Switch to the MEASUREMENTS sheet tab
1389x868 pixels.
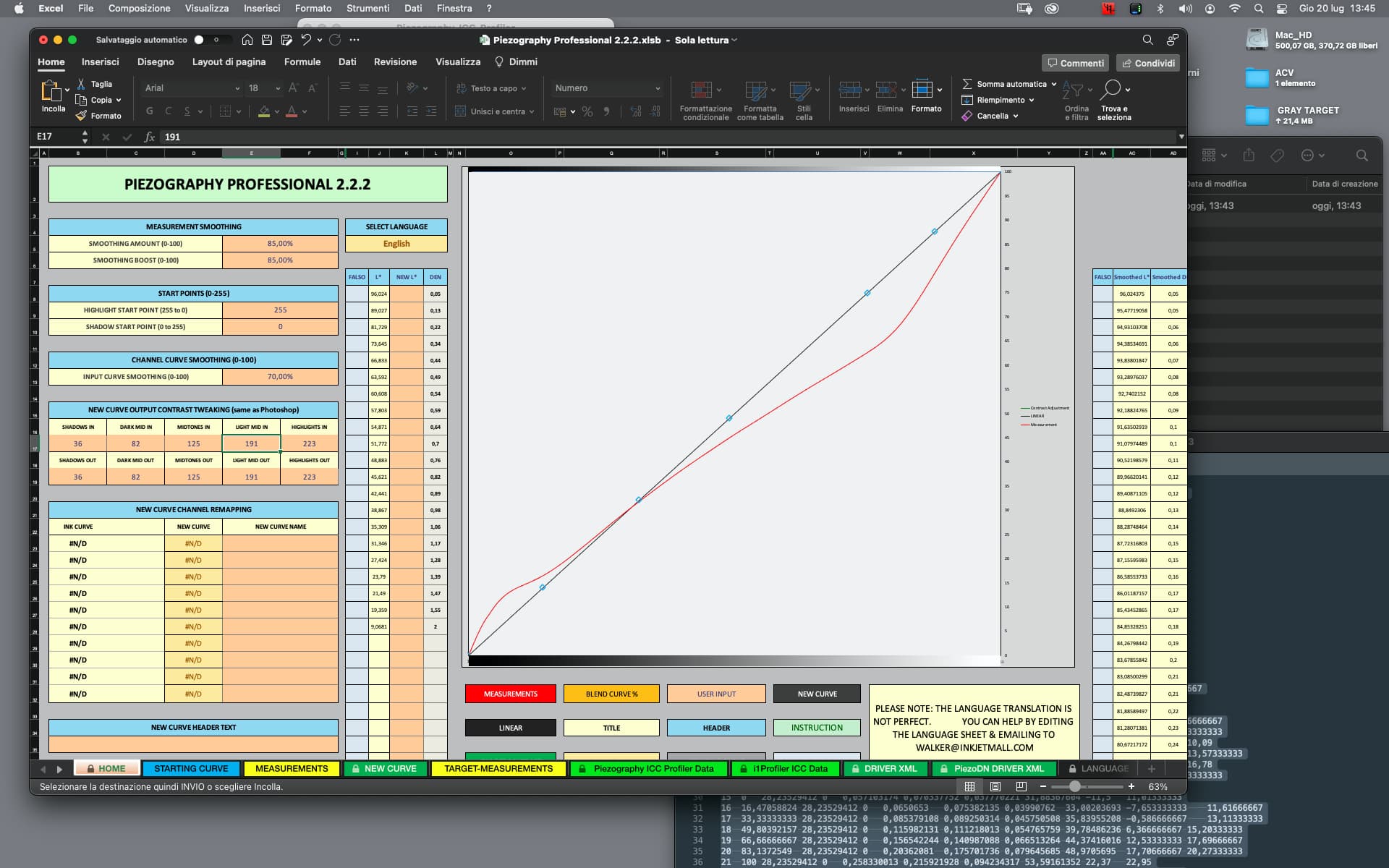[x=292, y=768]
